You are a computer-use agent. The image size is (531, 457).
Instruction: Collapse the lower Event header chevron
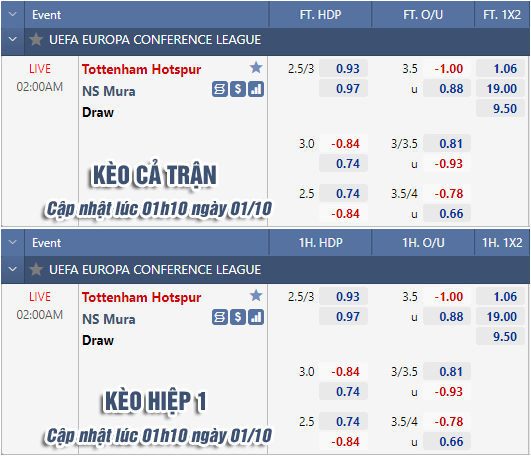13,242
